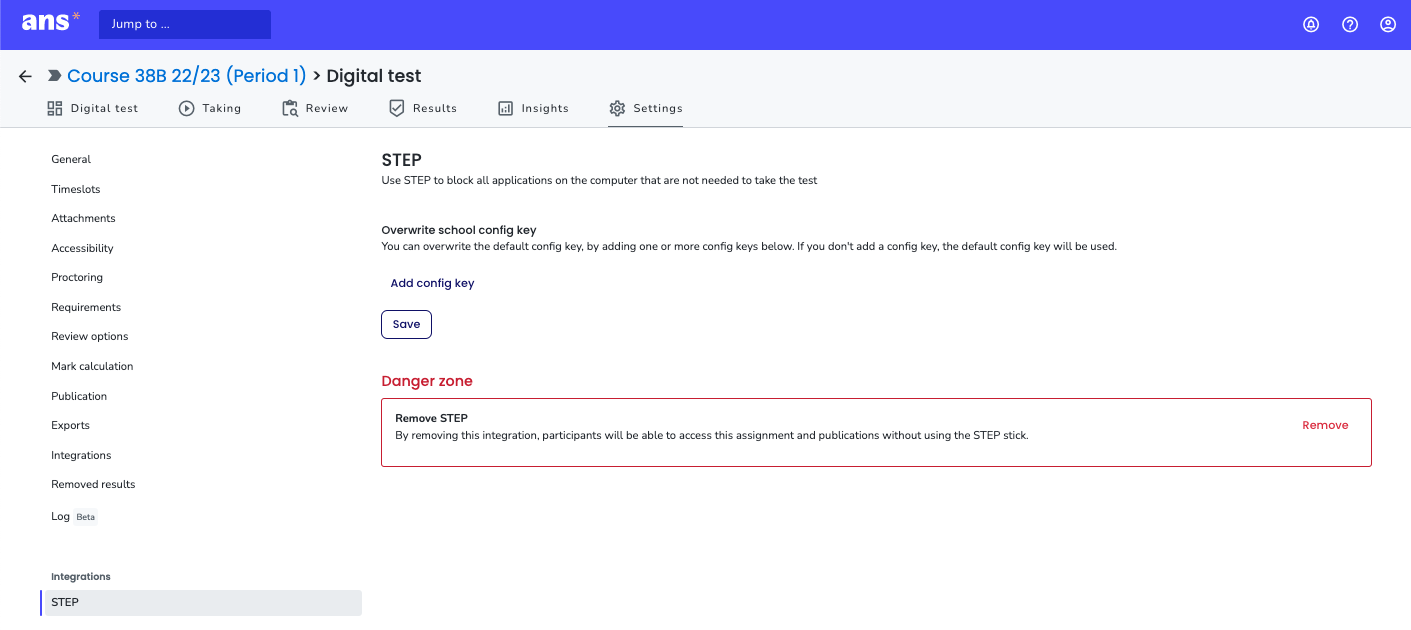Open Proctoring settings
Screen dimensions: 1411x630
(77, 277)
